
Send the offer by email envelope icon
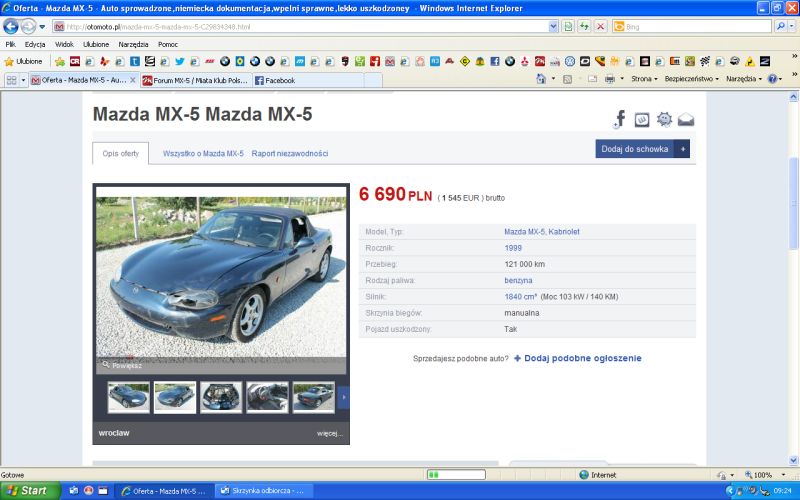[686, 119]
